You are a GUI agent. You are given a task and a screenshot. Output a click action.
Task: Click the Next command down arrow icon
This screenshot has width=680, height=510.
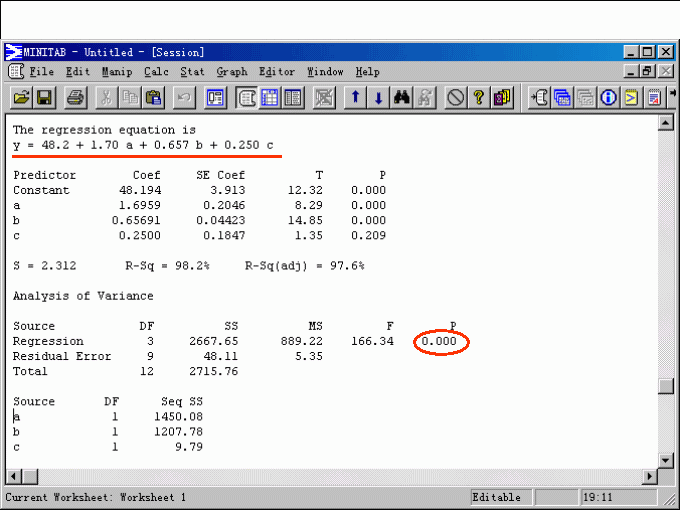pyautogui.click(x=378, y=97)
